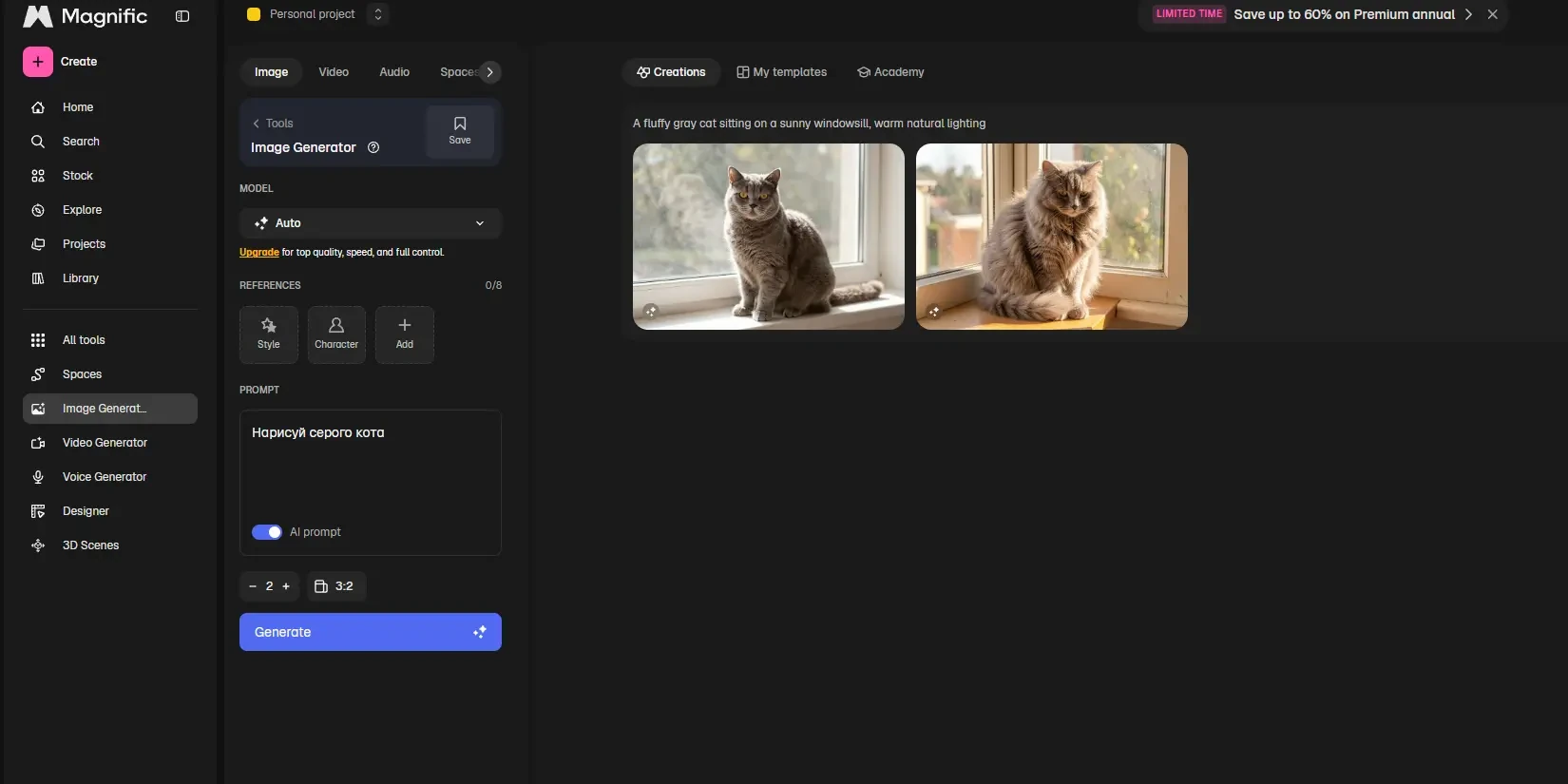Open Search in the sidebar

click(x=110, y=142)
